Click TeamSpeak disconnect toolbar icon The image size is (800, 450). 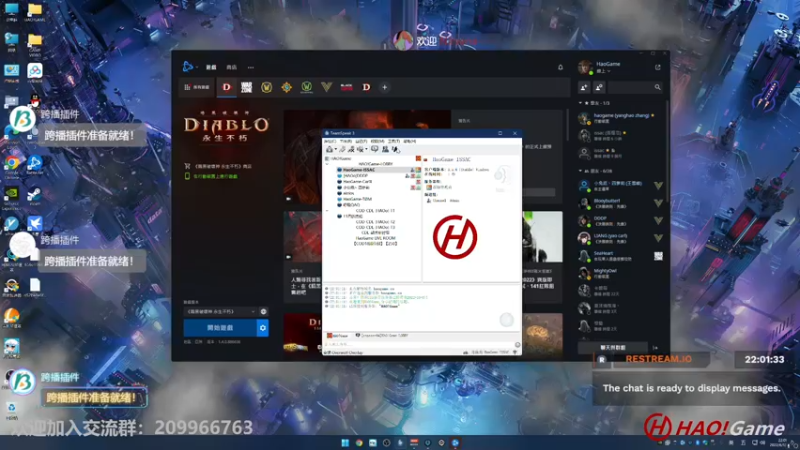tap(342, 149)
